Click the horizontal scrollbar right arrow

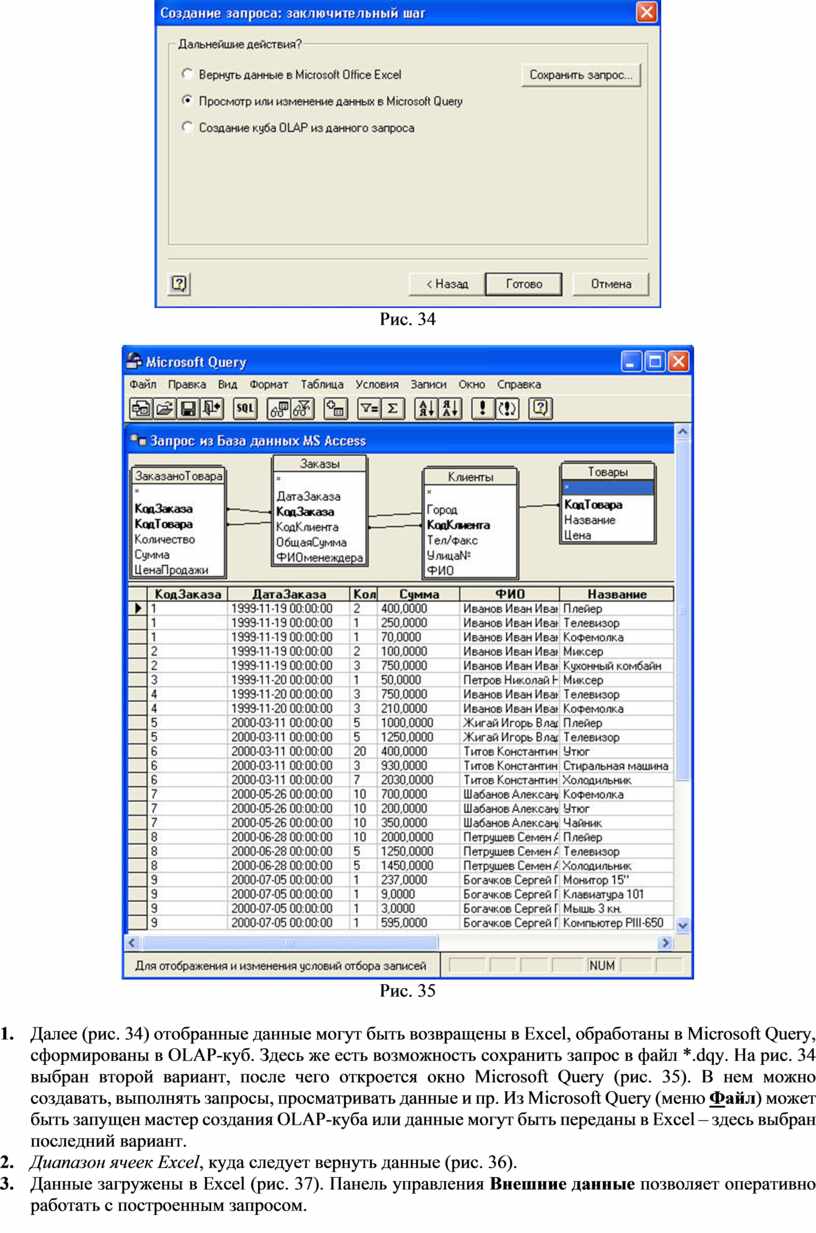coord(665,943)
